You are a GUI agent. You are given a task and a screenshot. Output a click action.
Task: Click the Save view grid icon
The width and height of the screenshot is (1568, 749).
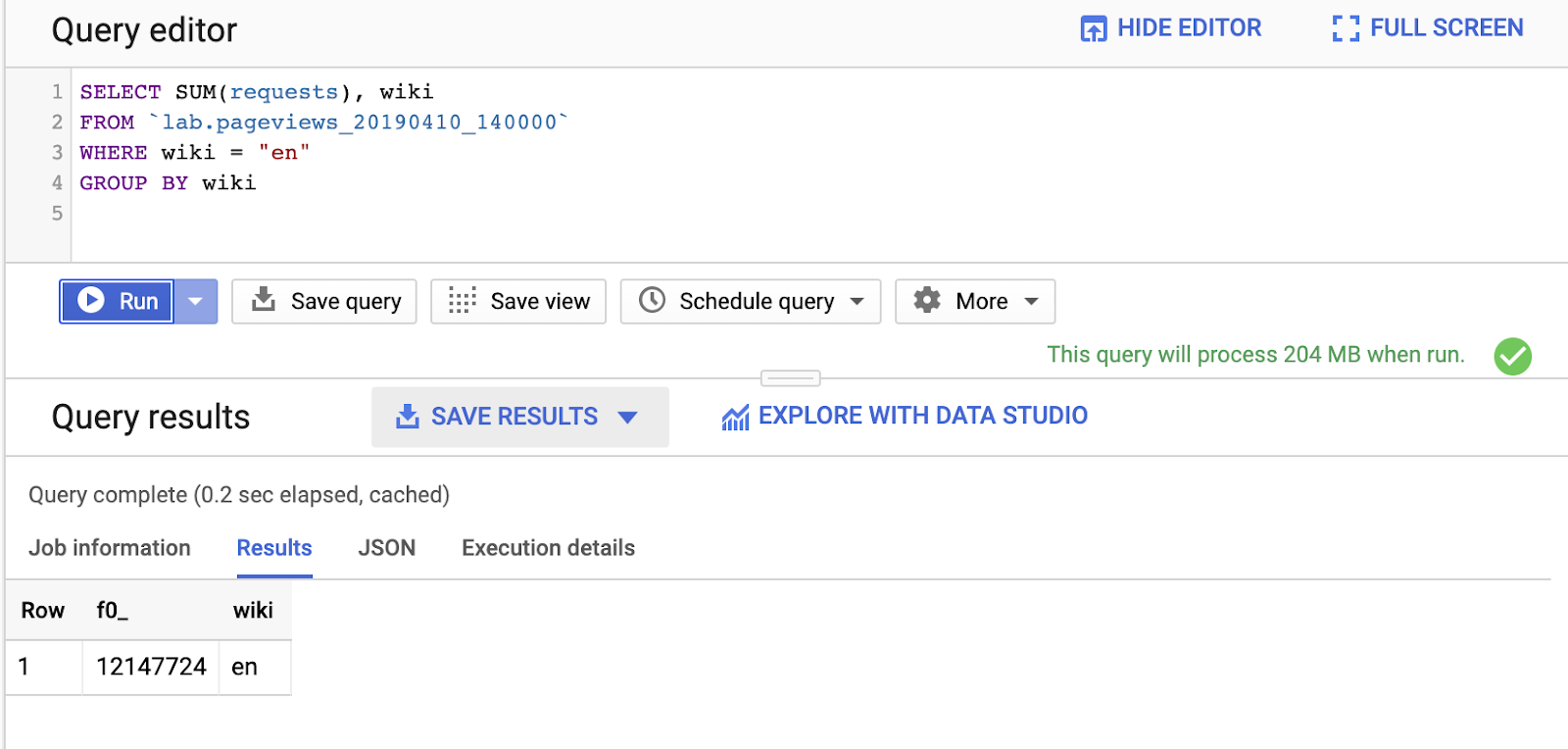(x=462, y=300)
